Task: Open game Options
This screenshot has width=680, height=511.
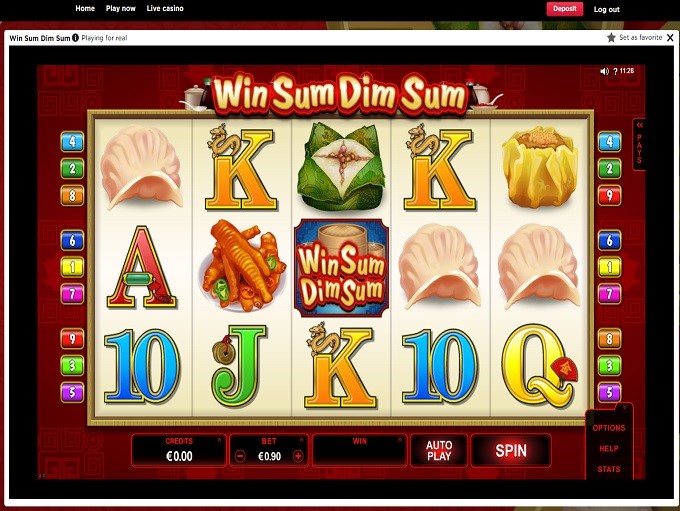Action: coord(609,428)
